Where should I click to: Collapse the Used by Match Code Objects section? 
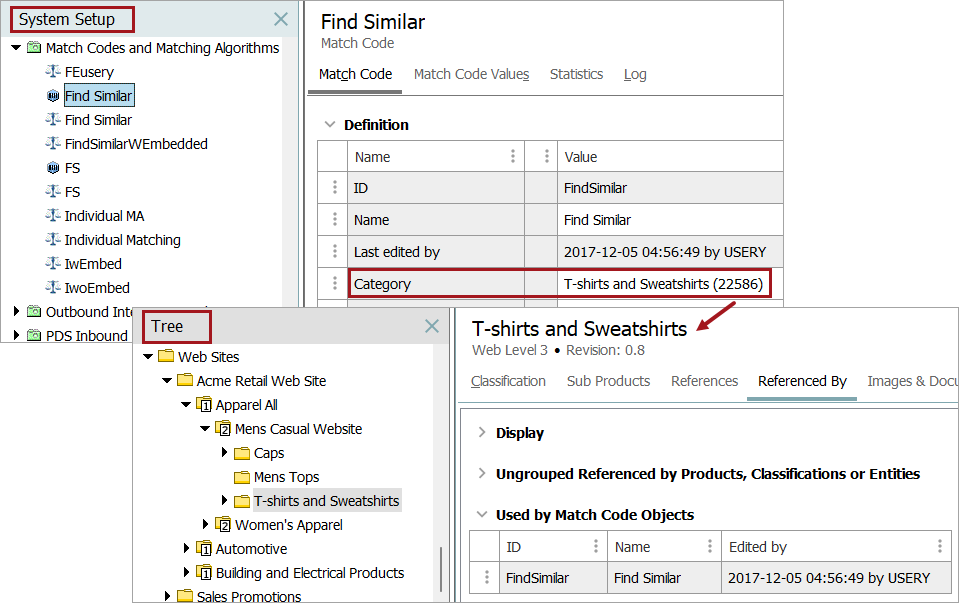click(x=481, y=515)
